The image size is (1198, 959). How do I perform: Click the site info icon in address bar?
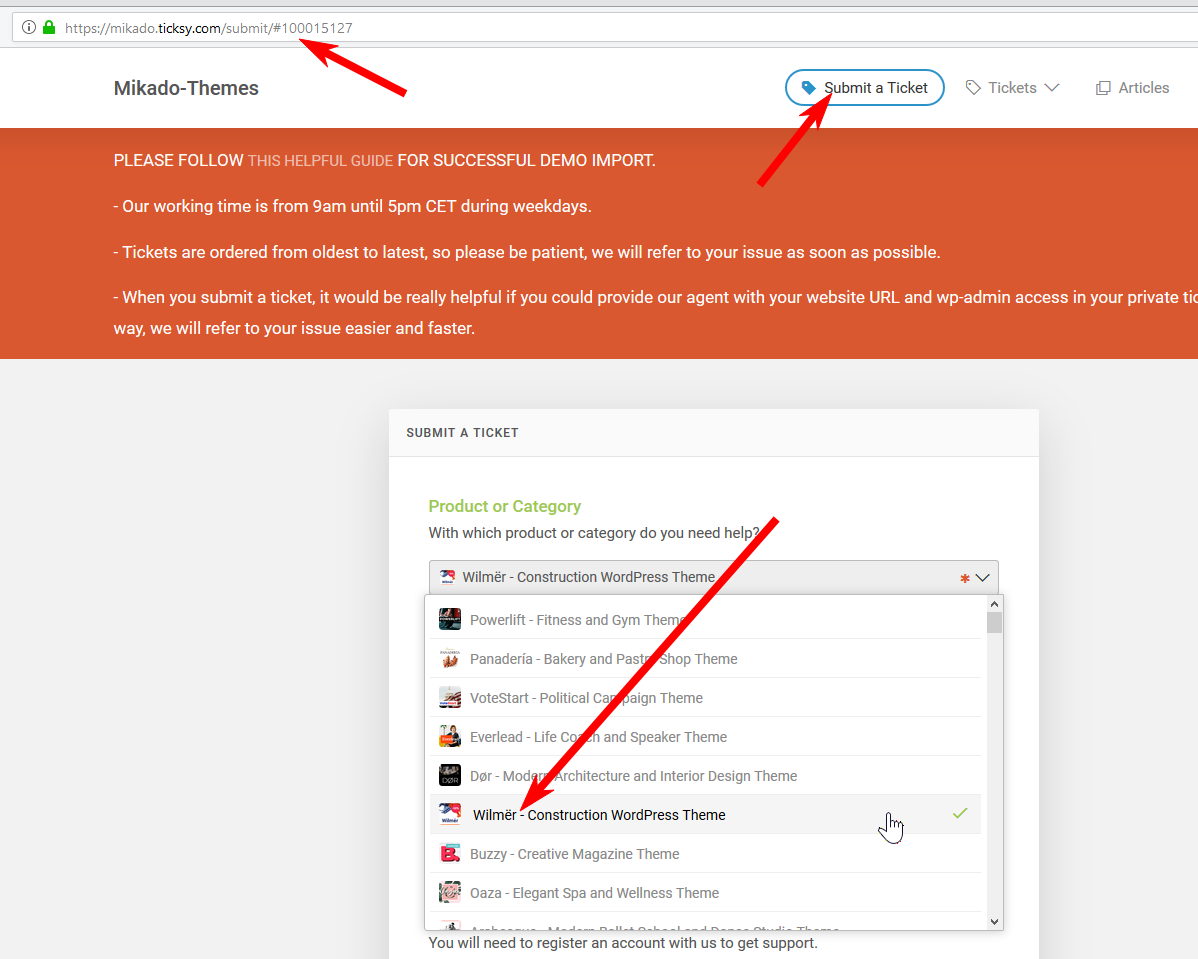(28, 28)
